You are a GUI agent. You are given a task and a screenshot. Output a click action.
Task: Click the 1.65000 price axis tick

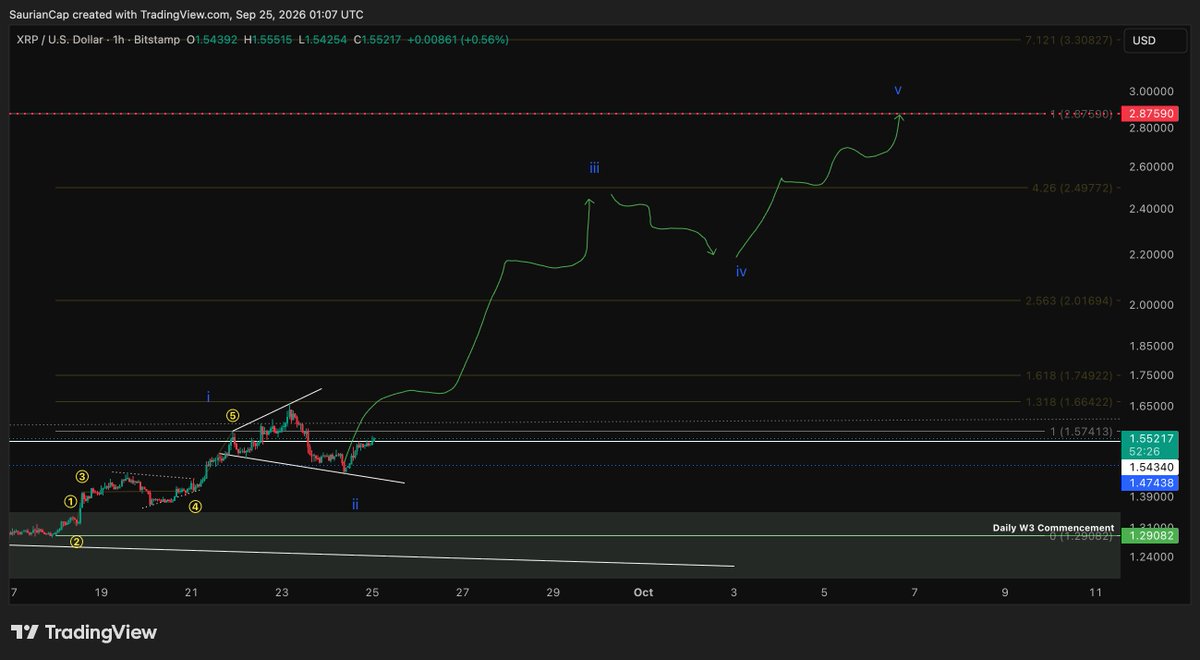click(x=1151, y=406)
